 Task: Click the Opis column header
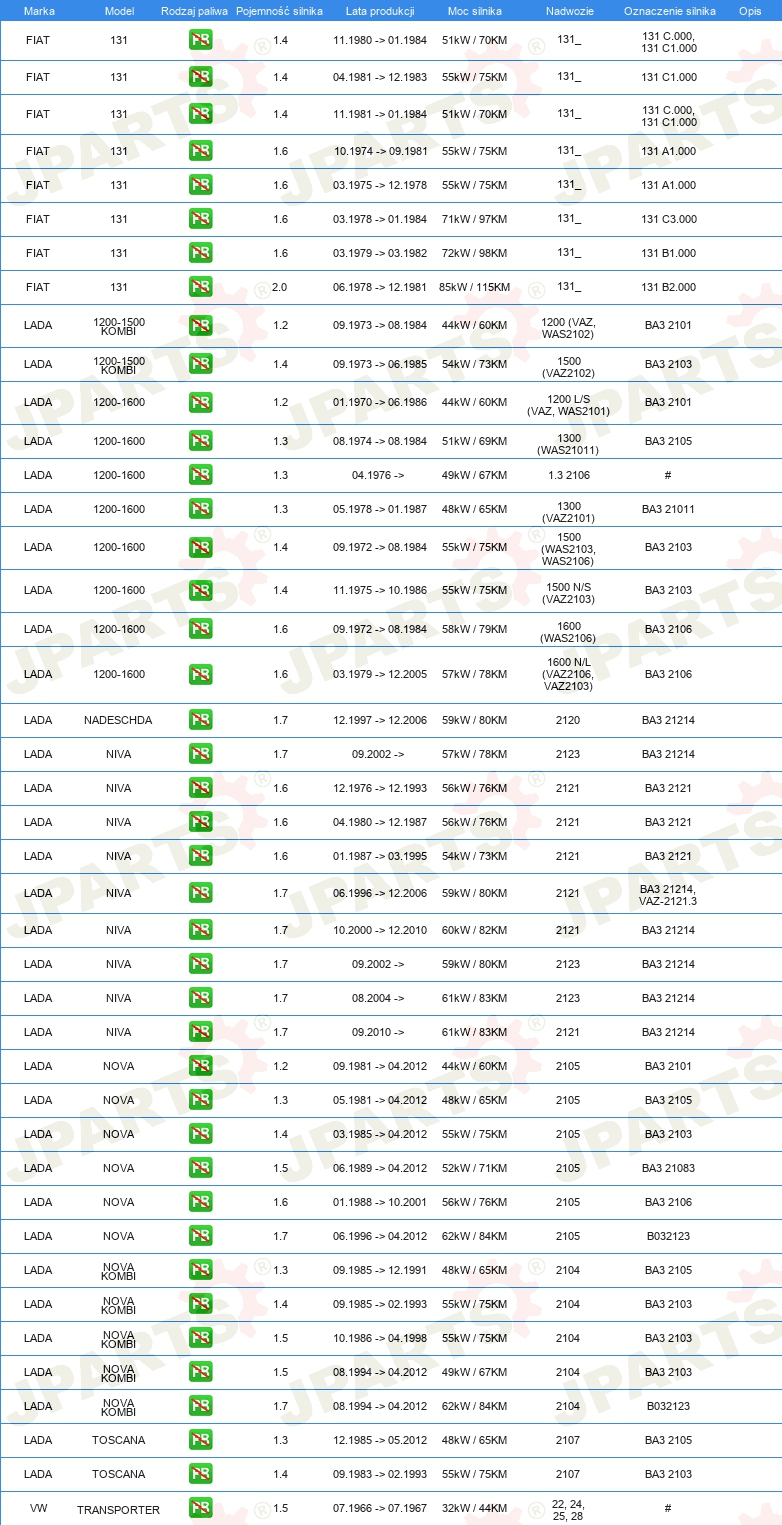pyautogui.click(x=750, y=11)
